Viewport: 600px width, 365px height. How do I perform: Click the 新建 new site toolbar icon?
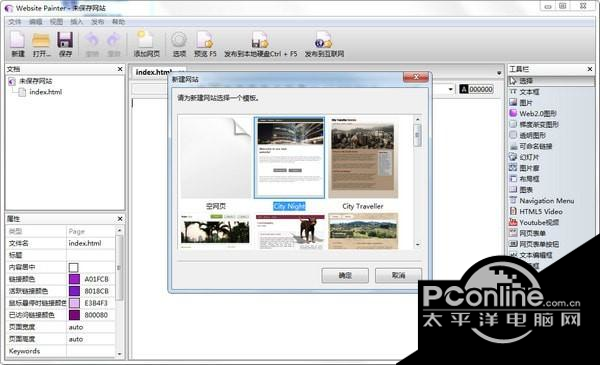[18, 44]
